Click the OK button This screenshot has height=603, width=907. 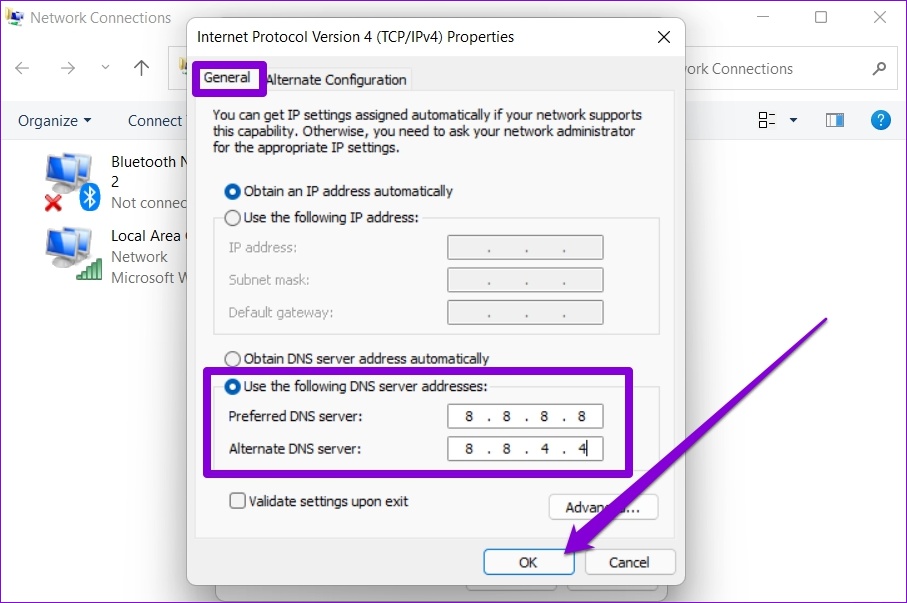click(529, 562)
